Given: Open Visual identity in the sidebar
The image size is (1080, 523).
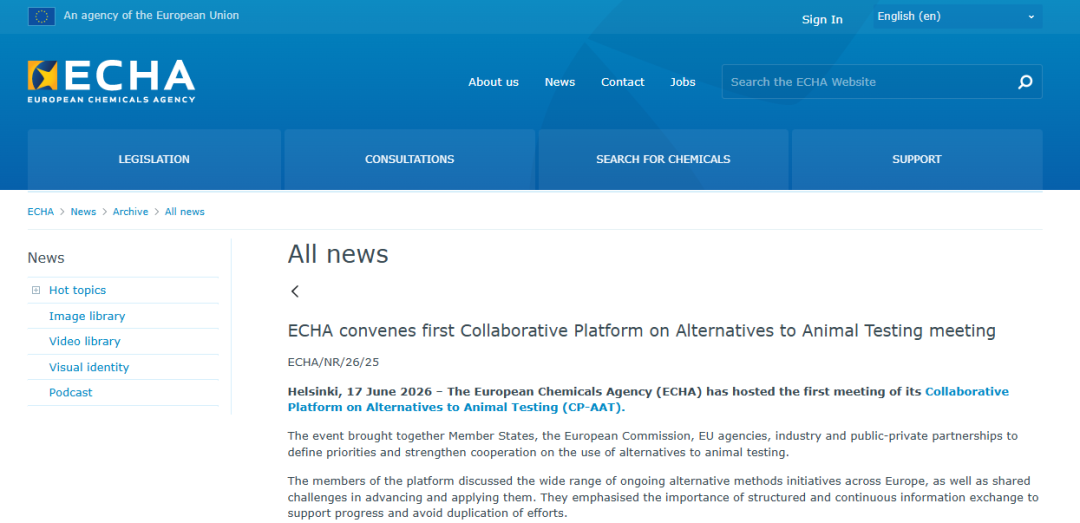Looking at the screenshot, I should tap(89, 367).
